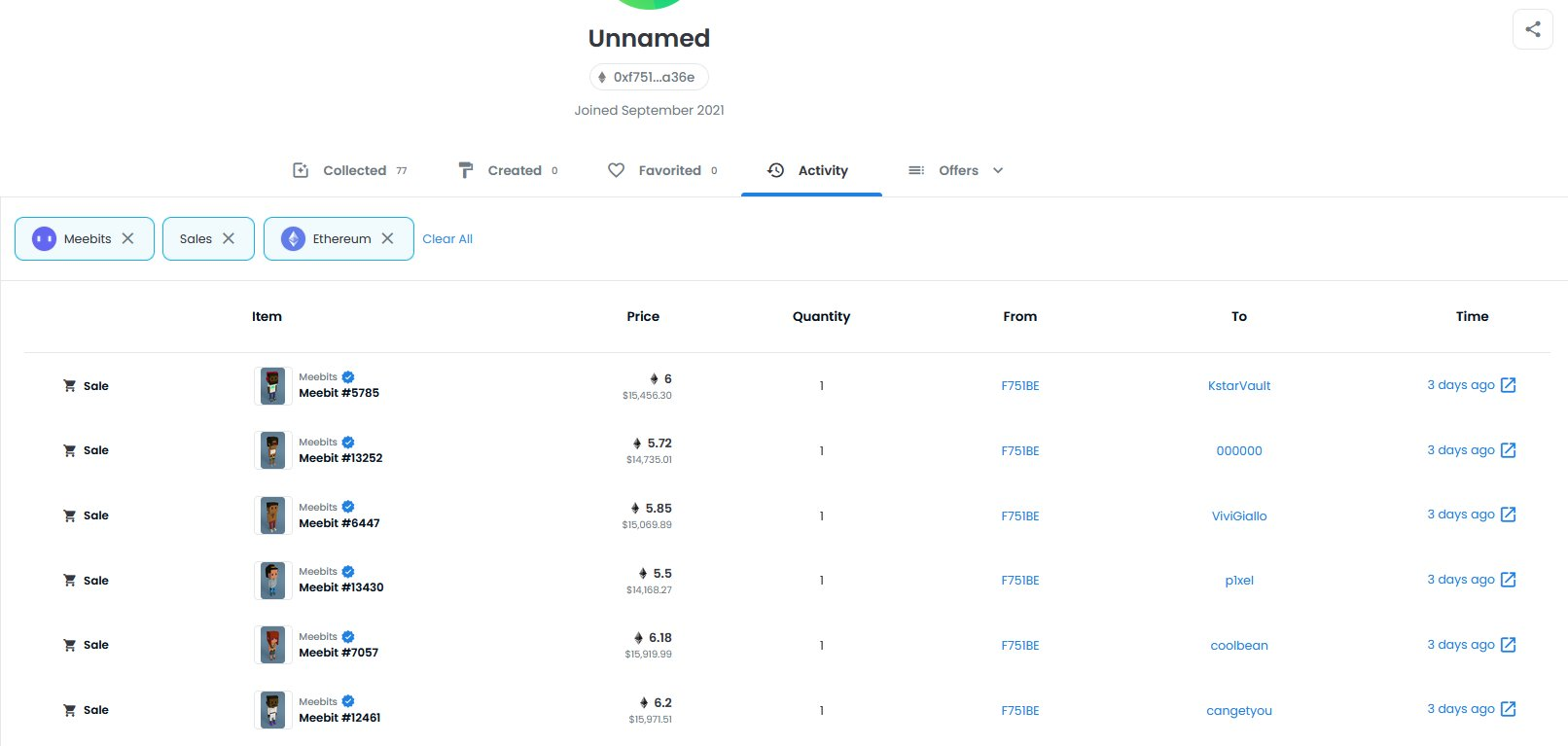Remove the Sales filter chip
Viewport: 1568px width, 746px height.
(x=229, y=238)
